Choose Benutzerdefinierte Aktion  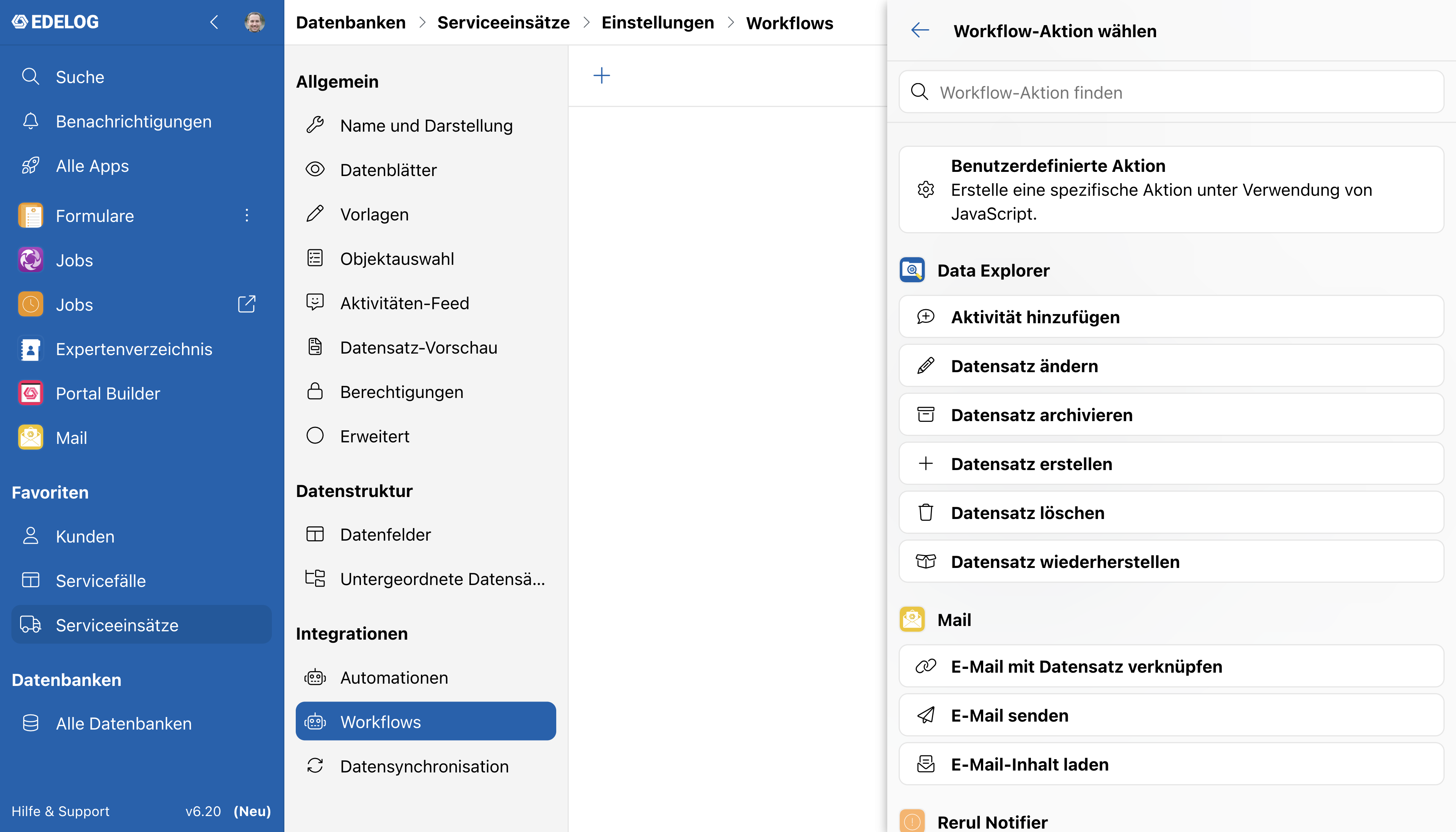[1171, 189]
